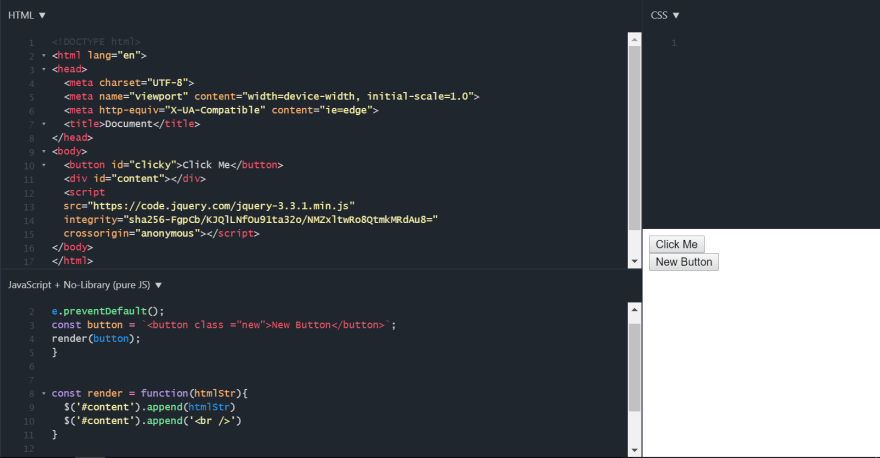Open the HTML panel dropdown
Screen dimensions: 880x458
pyautogui.click(x=26, y=15)
